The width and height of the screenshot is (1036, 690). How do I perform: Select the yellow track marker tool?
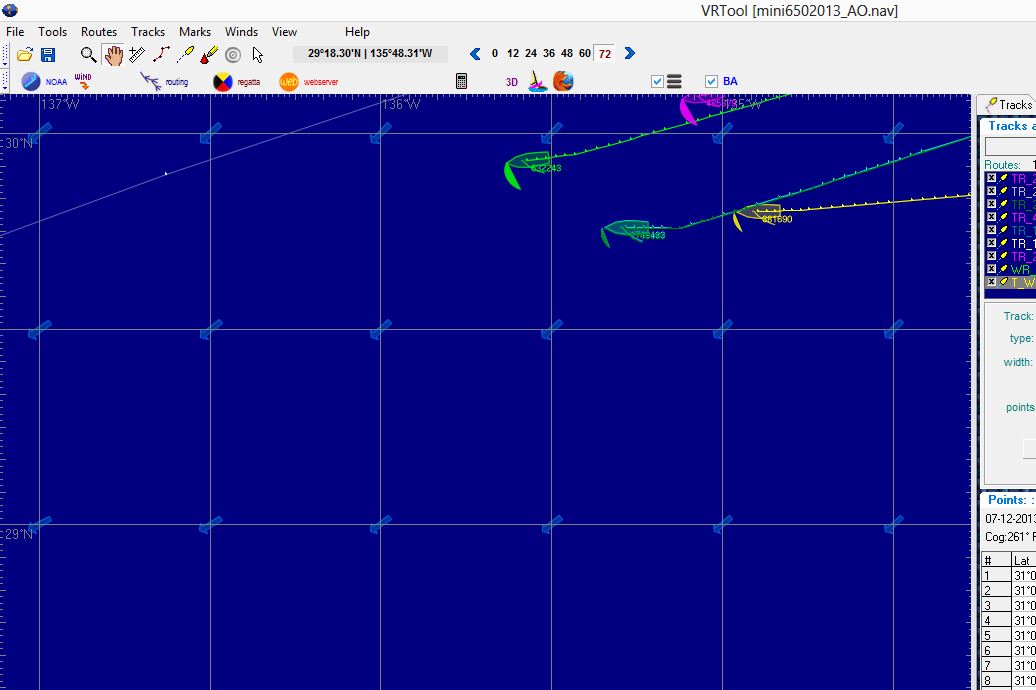point(185,55)
